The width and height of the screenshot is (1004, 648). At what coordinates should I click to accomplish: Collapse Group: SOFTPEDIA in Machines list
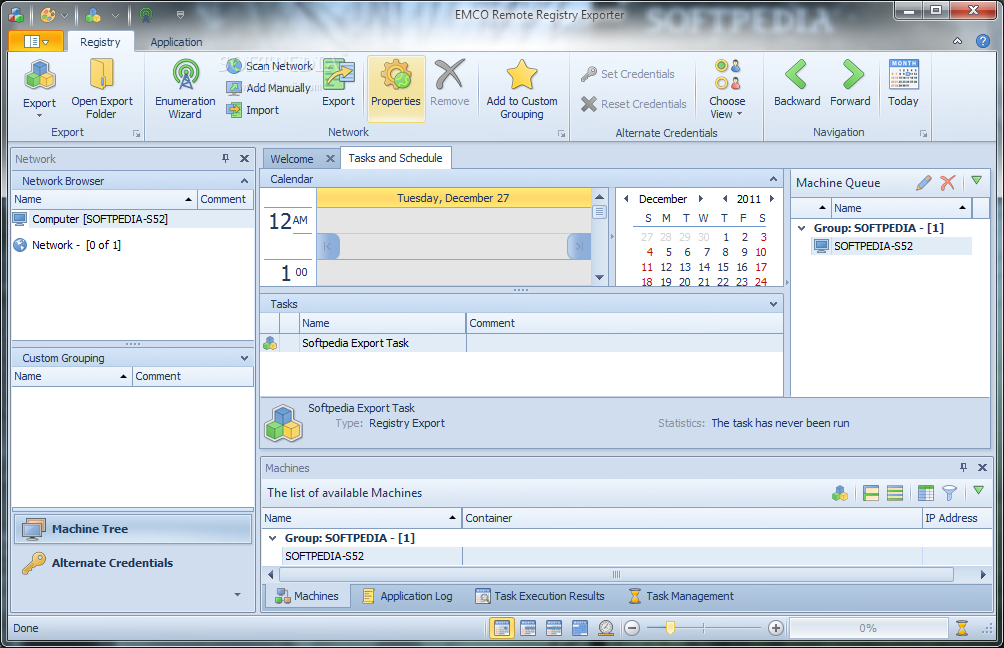(x=273, y=538)
